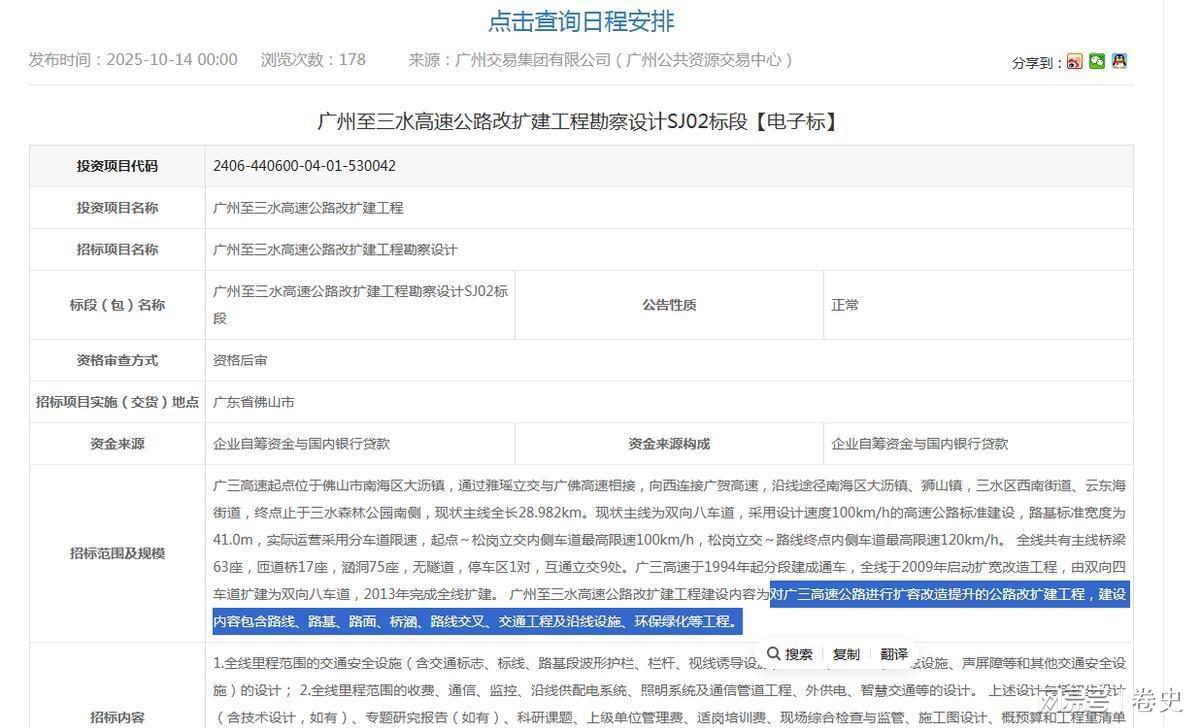This screenshot has height=728, width=1200.
Task: Share the page to Sina Weibo
Action: [x=1074, y=62]
